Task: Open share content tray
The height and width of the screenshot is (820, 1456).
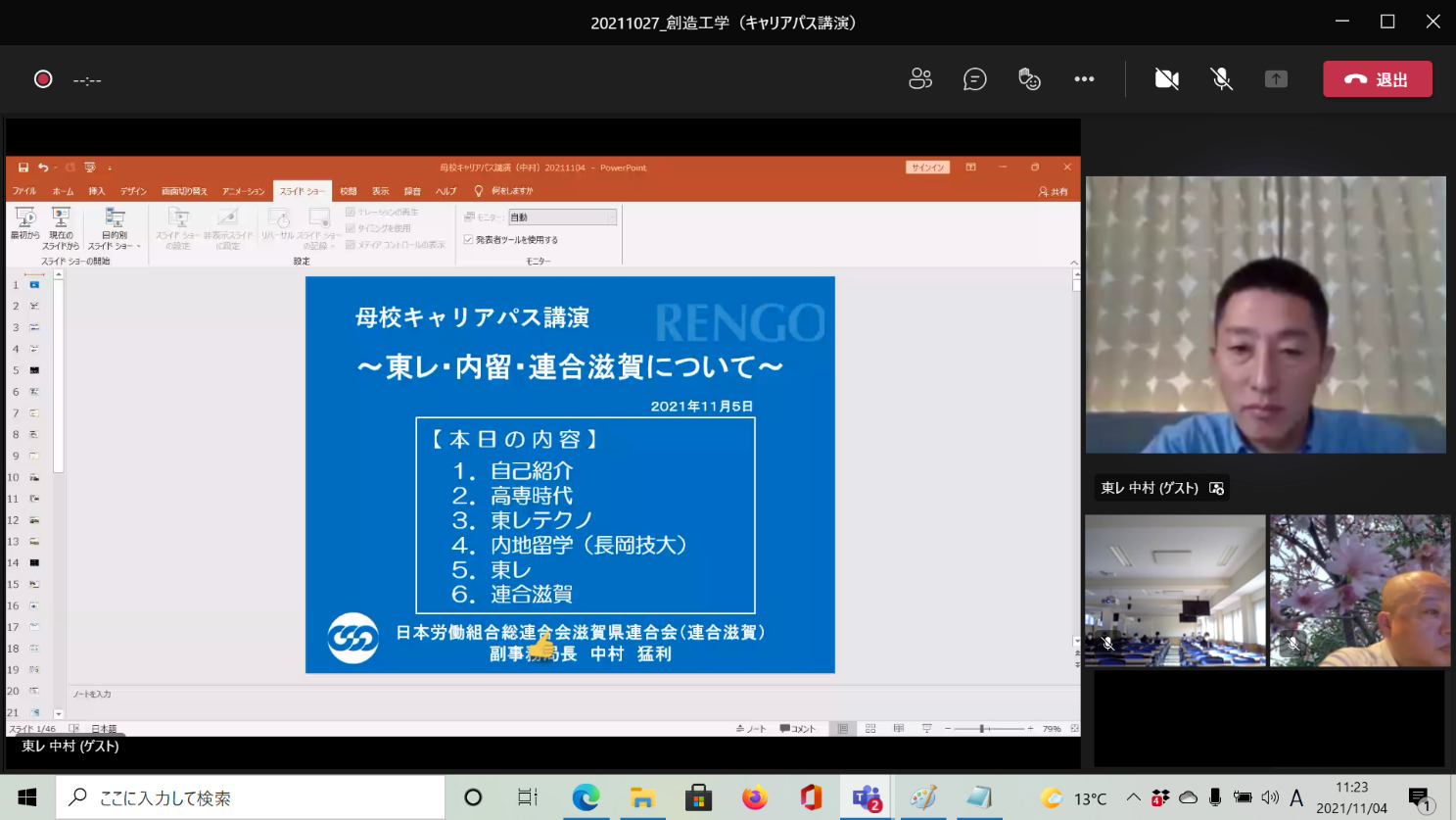Action: [x=1276, y=79]
